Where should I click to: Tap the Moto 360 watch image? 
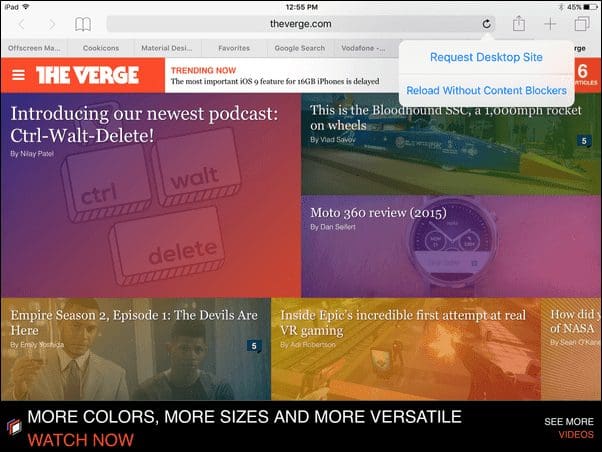tap(453, 246)
